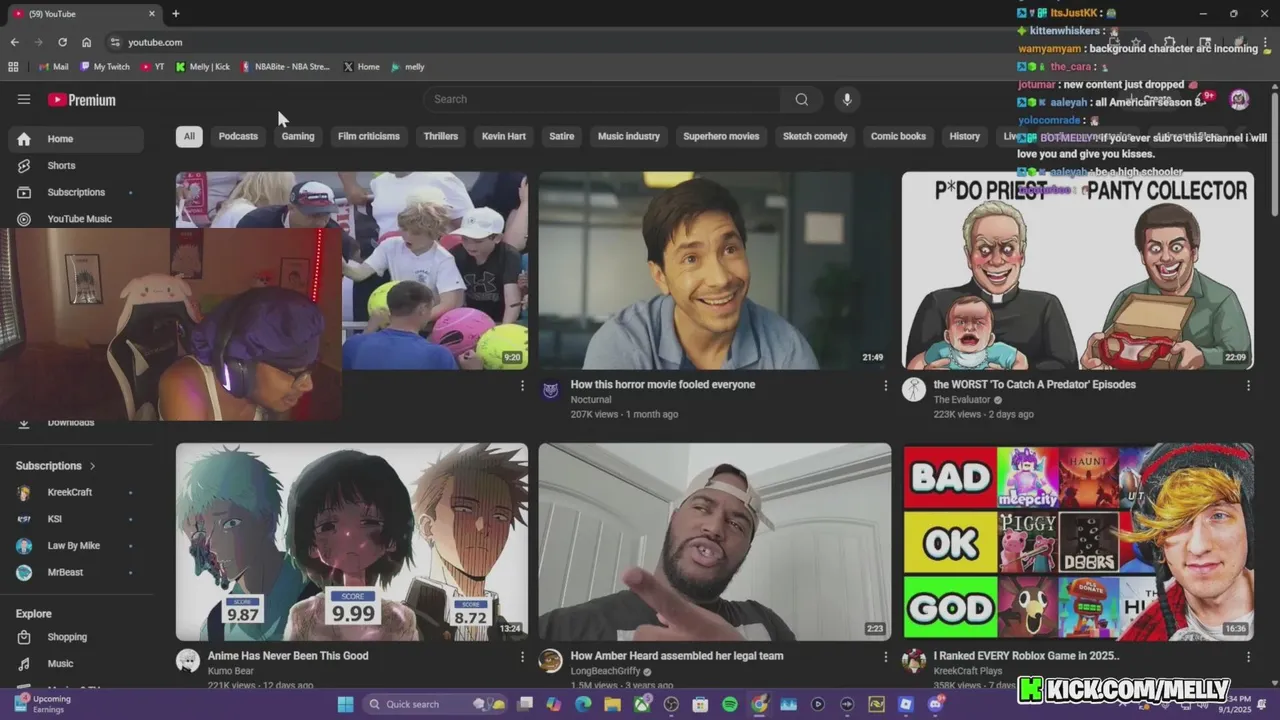The height and width of the screenshot is (720, 1280).
Task: Click the YouTube Premium logo
Action: (x=82, y=100)
